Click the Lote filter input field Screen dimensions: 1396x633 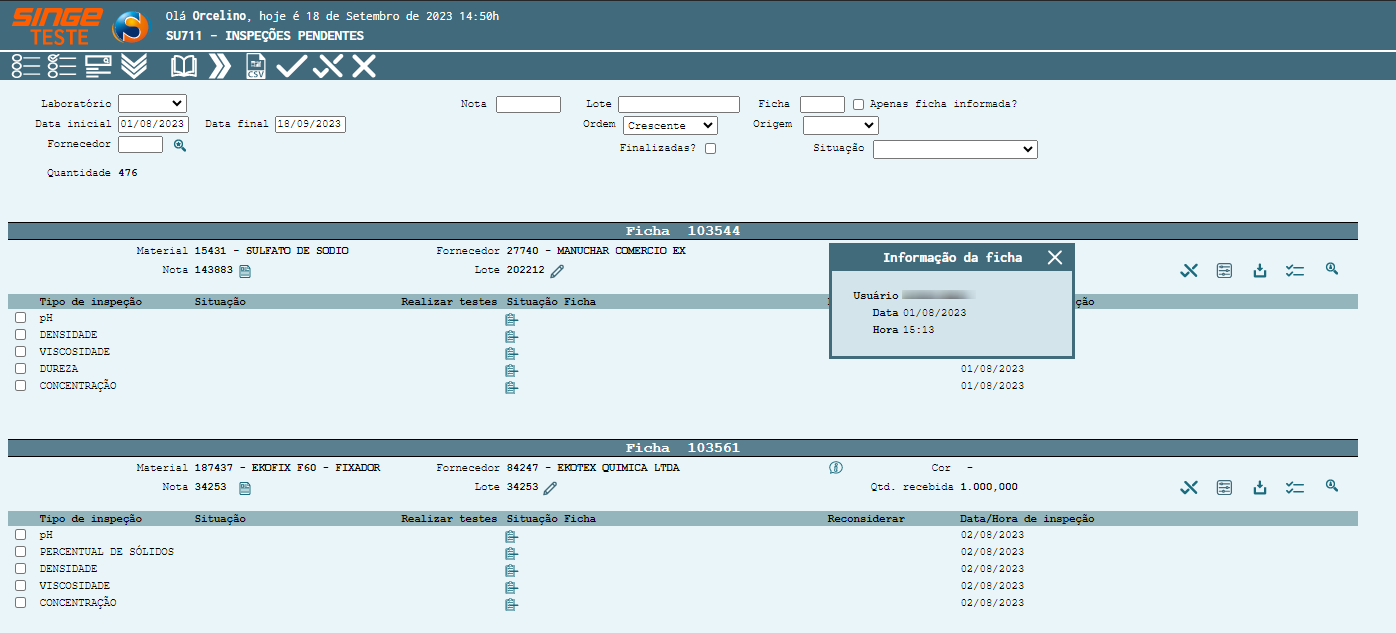(678, 104)
